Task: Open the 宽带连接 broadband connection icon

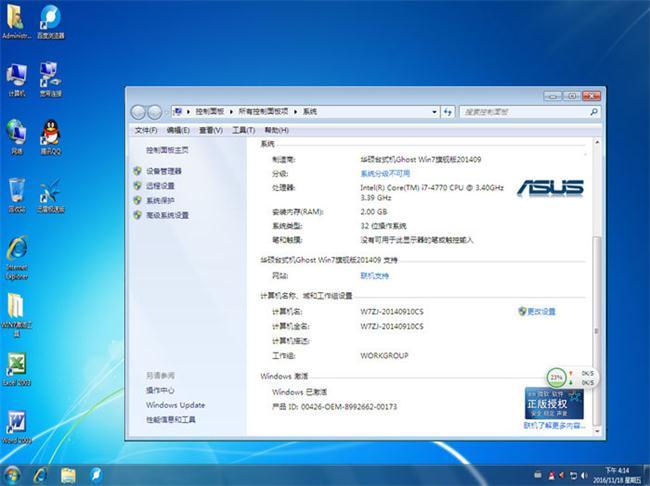Action: (50, 77)
